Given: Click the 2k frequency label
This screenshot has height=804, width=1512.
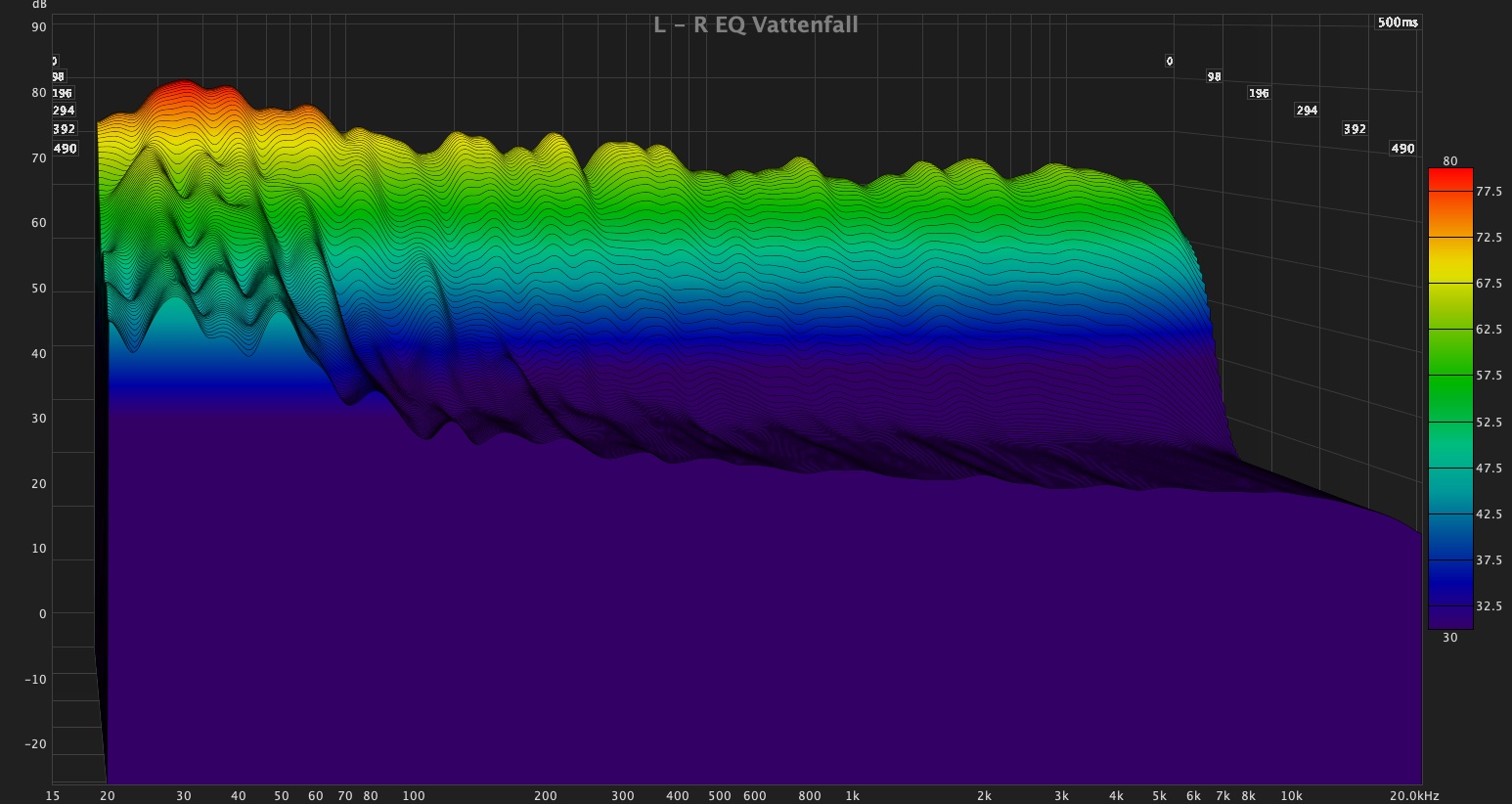Looking at the screenshot, I should pos(985,795).
